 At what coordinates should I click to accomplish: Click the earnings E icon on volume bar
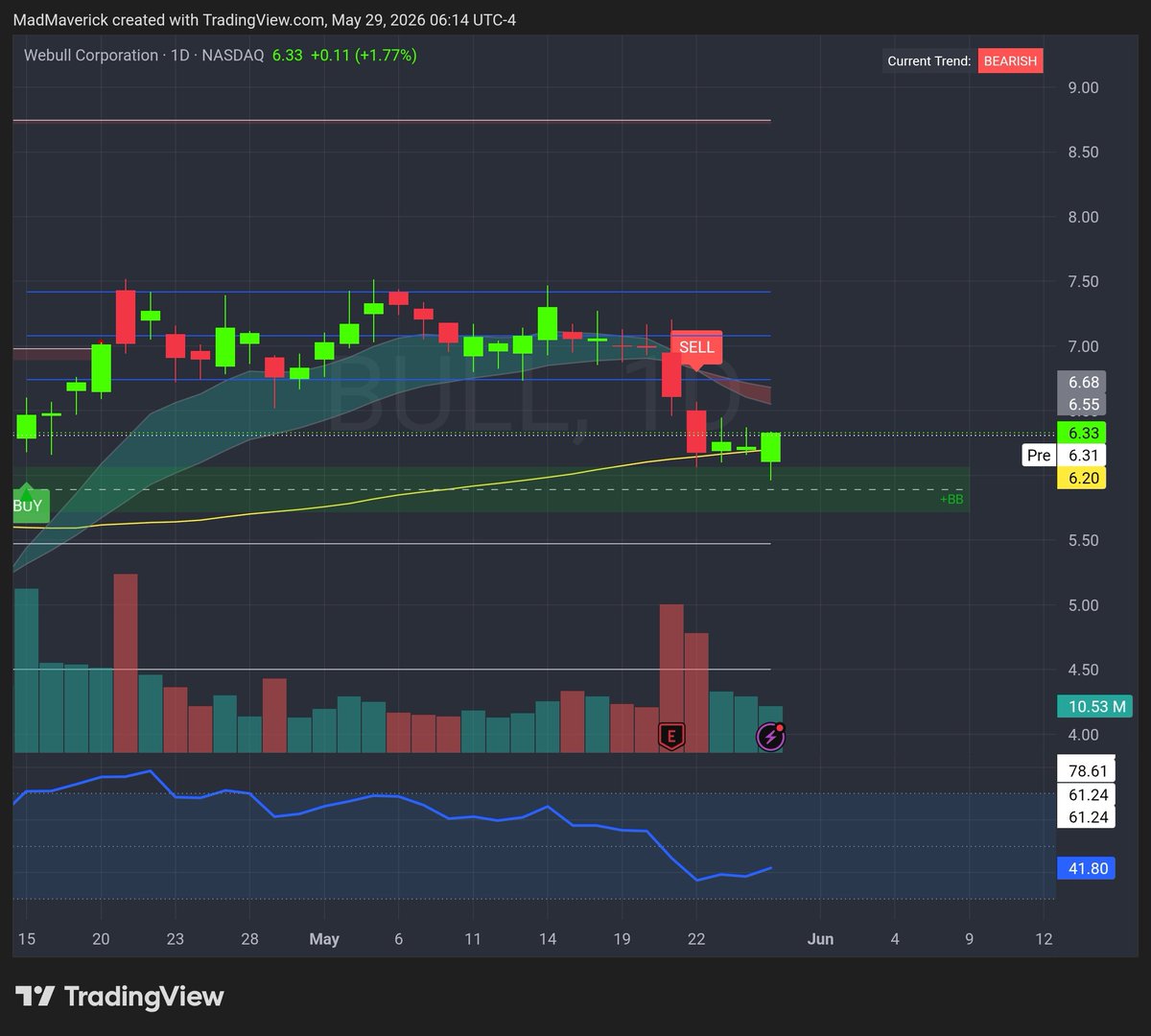(x=671, y=736)
